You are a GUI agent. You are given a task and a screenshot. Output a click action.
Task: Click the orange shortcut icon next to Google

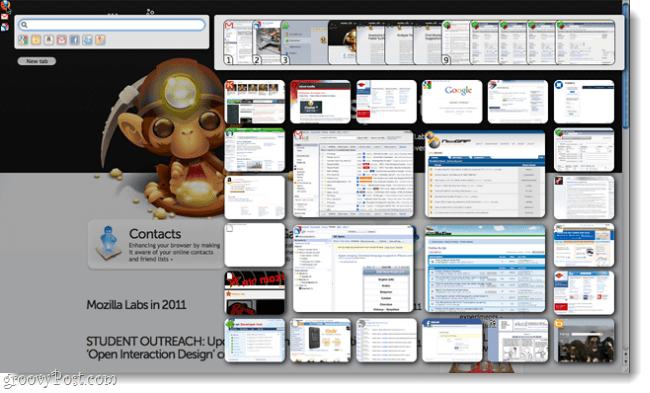(36, 40)
